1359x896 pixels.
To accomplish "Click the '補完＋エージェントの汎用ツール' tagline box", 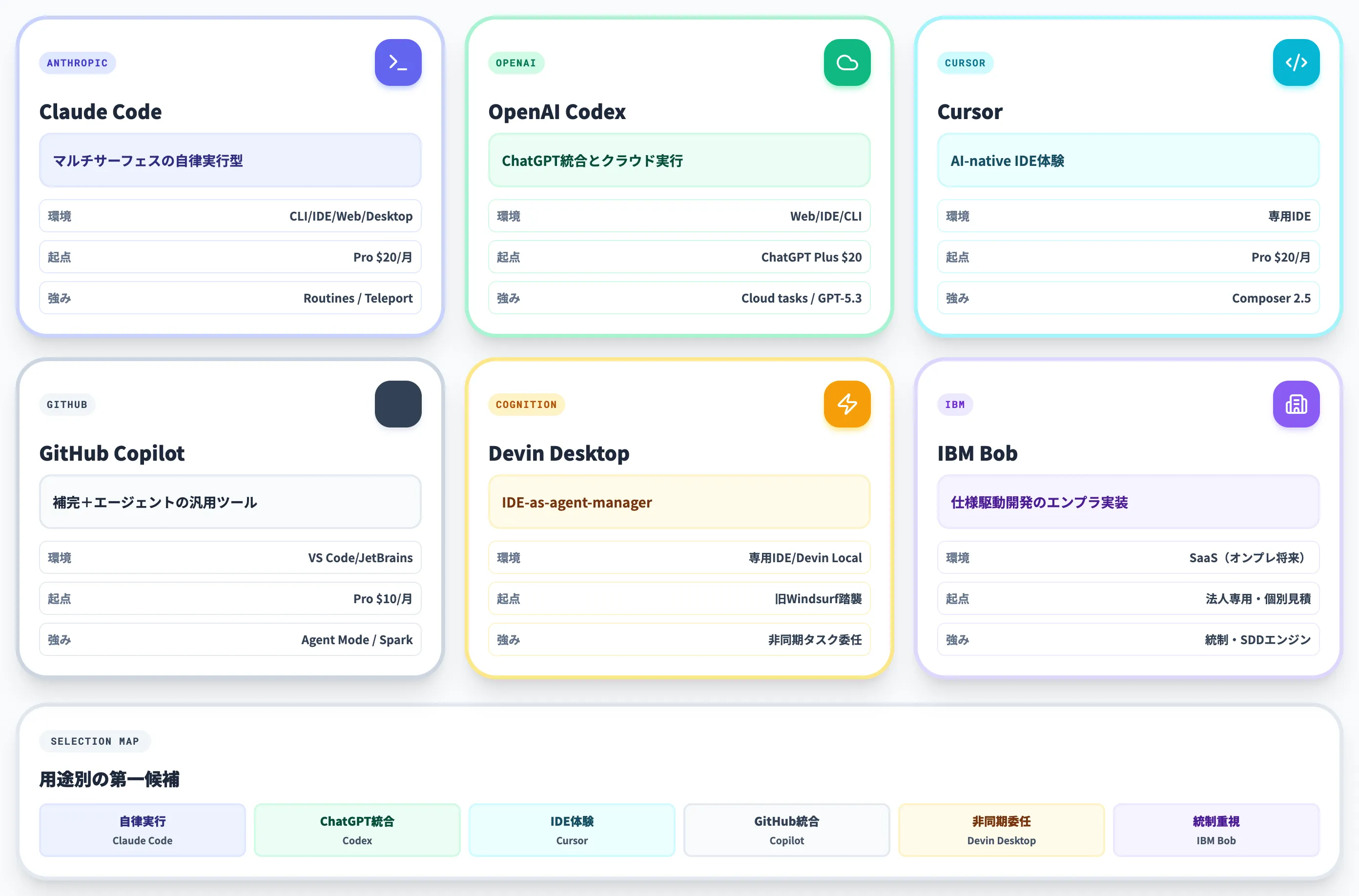I will [x=230, y=502].
